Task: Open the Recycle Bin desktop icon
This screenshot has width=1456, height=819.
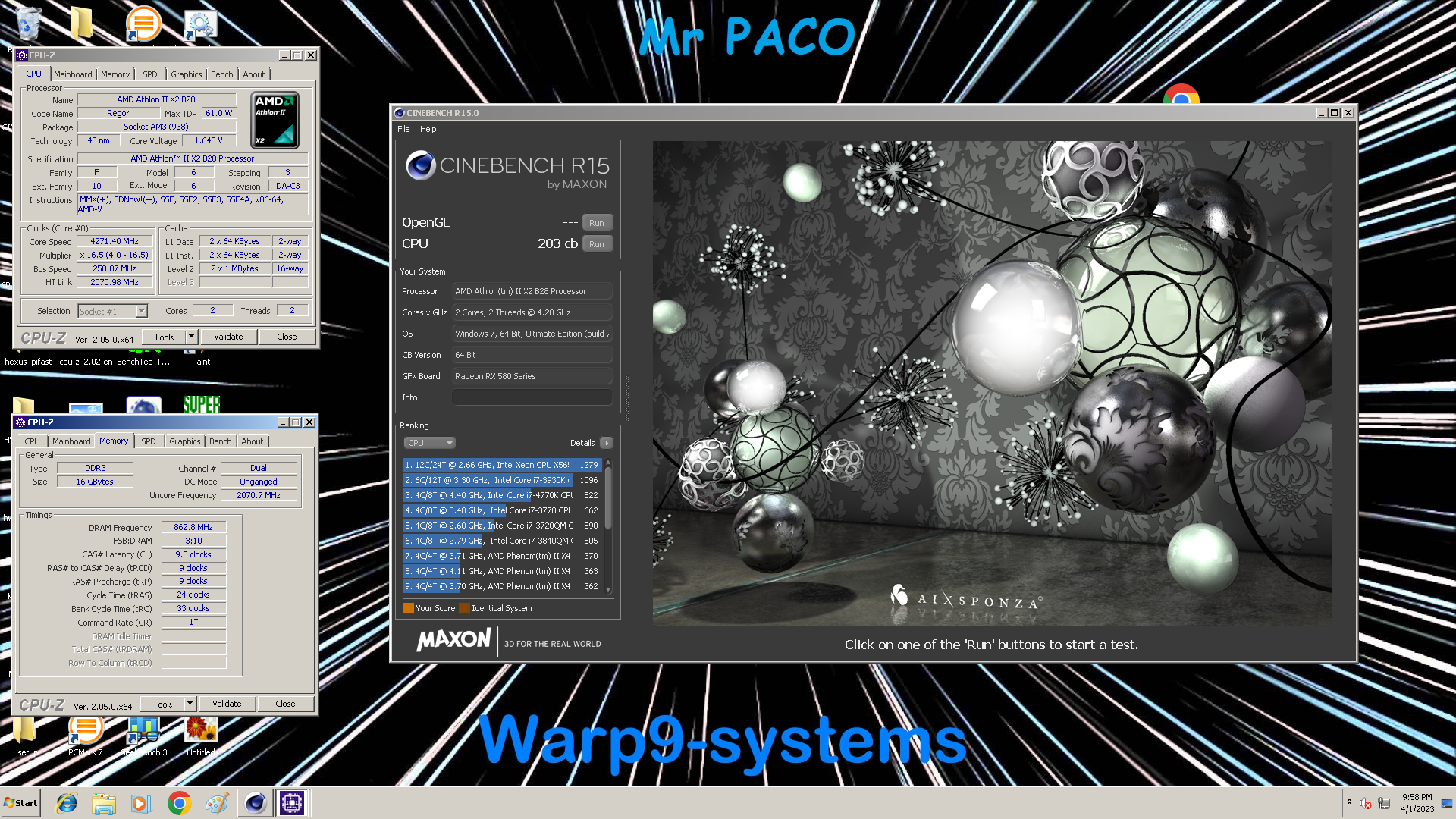Action: (x=28, y=23)
